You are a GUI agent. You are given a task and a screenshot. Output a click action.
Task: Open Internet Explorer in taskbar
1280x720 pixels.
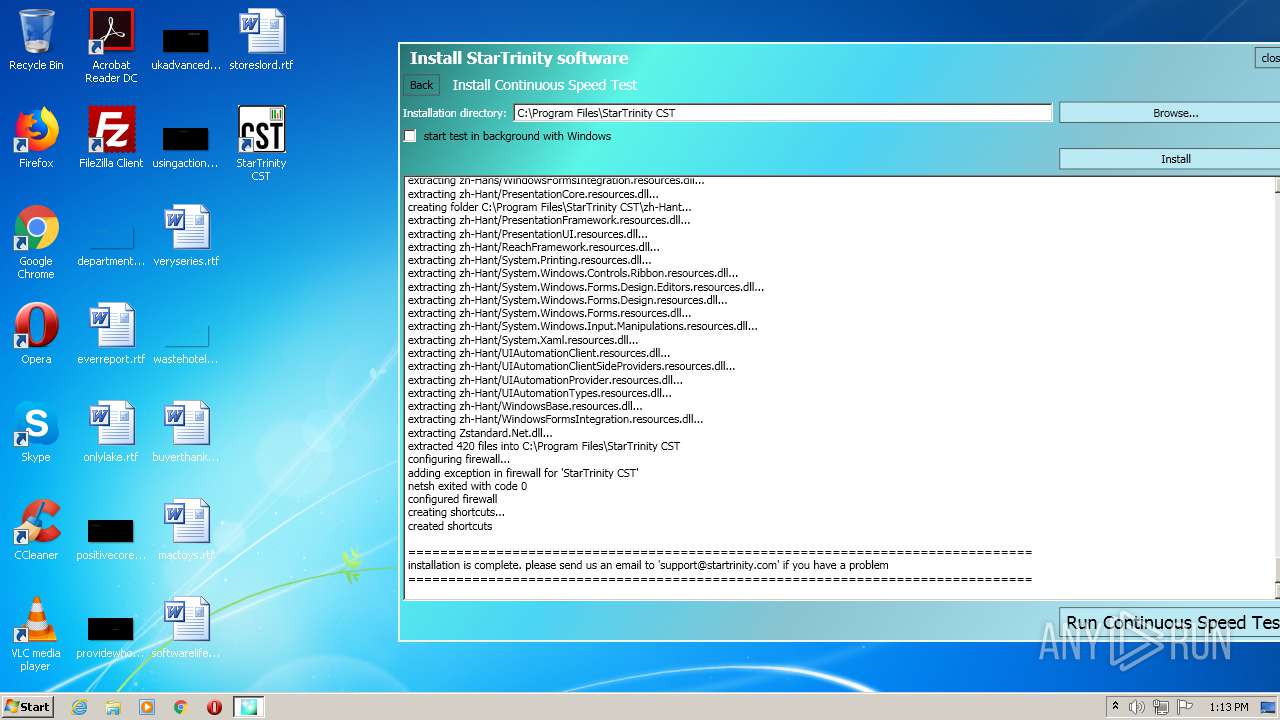pos(79,707)
